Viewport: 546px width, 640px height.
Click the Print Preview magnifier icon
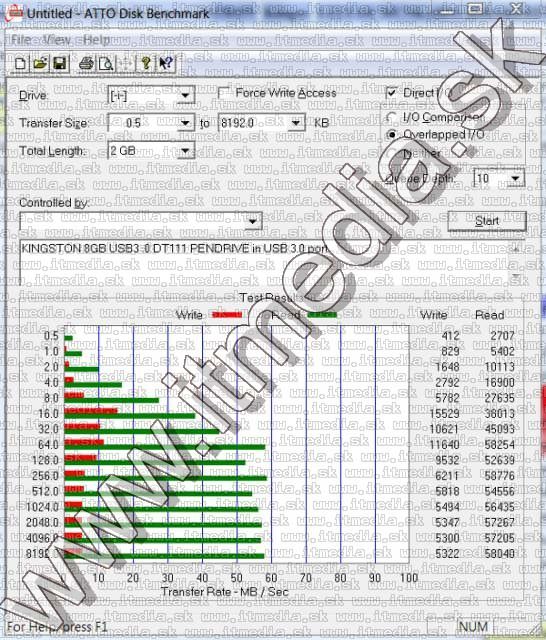[x=106, y=64]
